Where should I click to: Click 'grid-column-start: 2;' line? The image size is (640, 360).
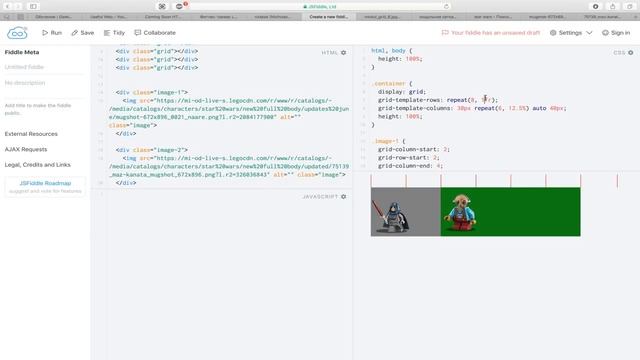pyautogui.click(x=413, y=149)
